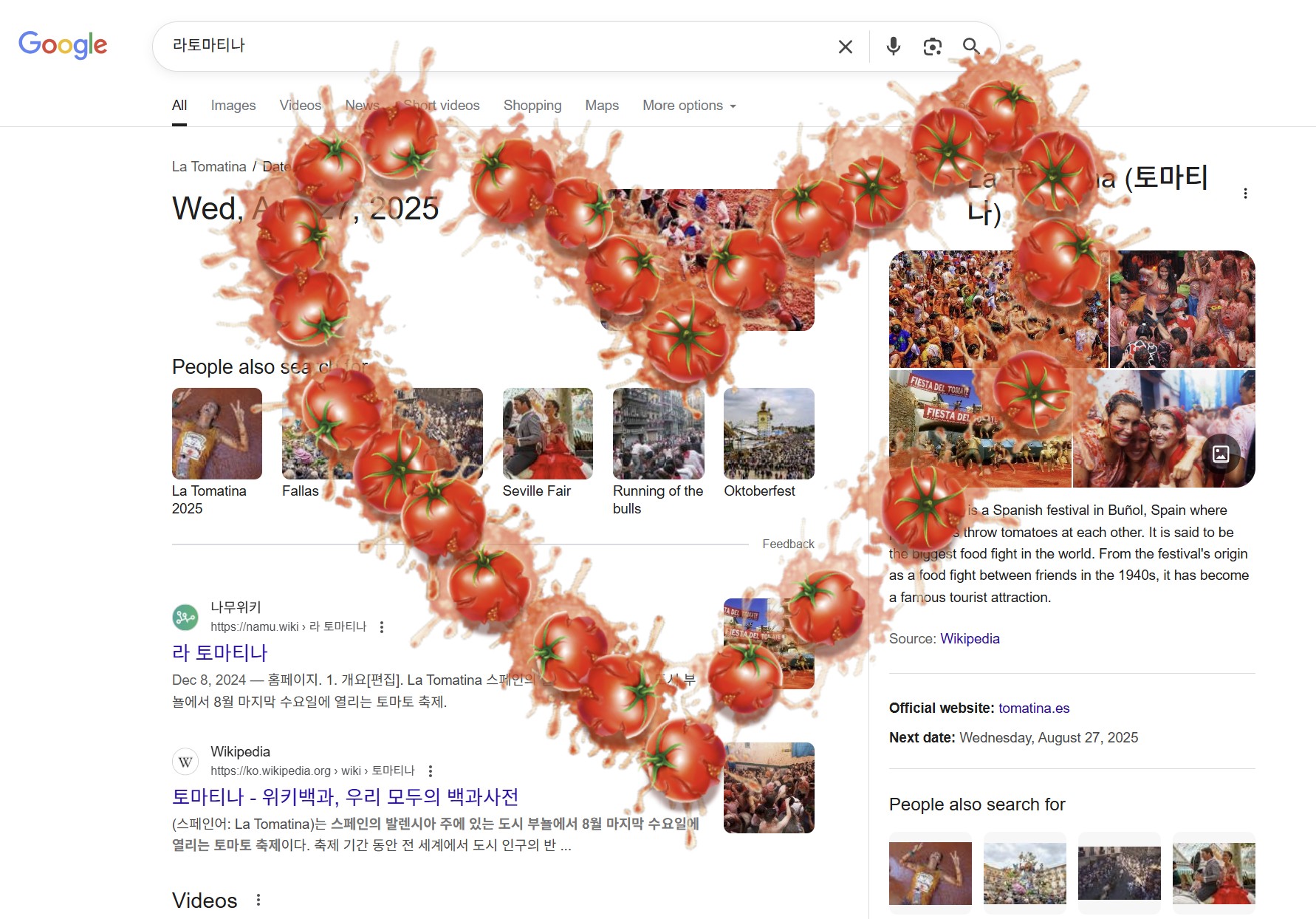Open the ko.wikipedia.org result three-dot menu
The width and height of the screenshot is (1316, 919).
coord(431,771)
